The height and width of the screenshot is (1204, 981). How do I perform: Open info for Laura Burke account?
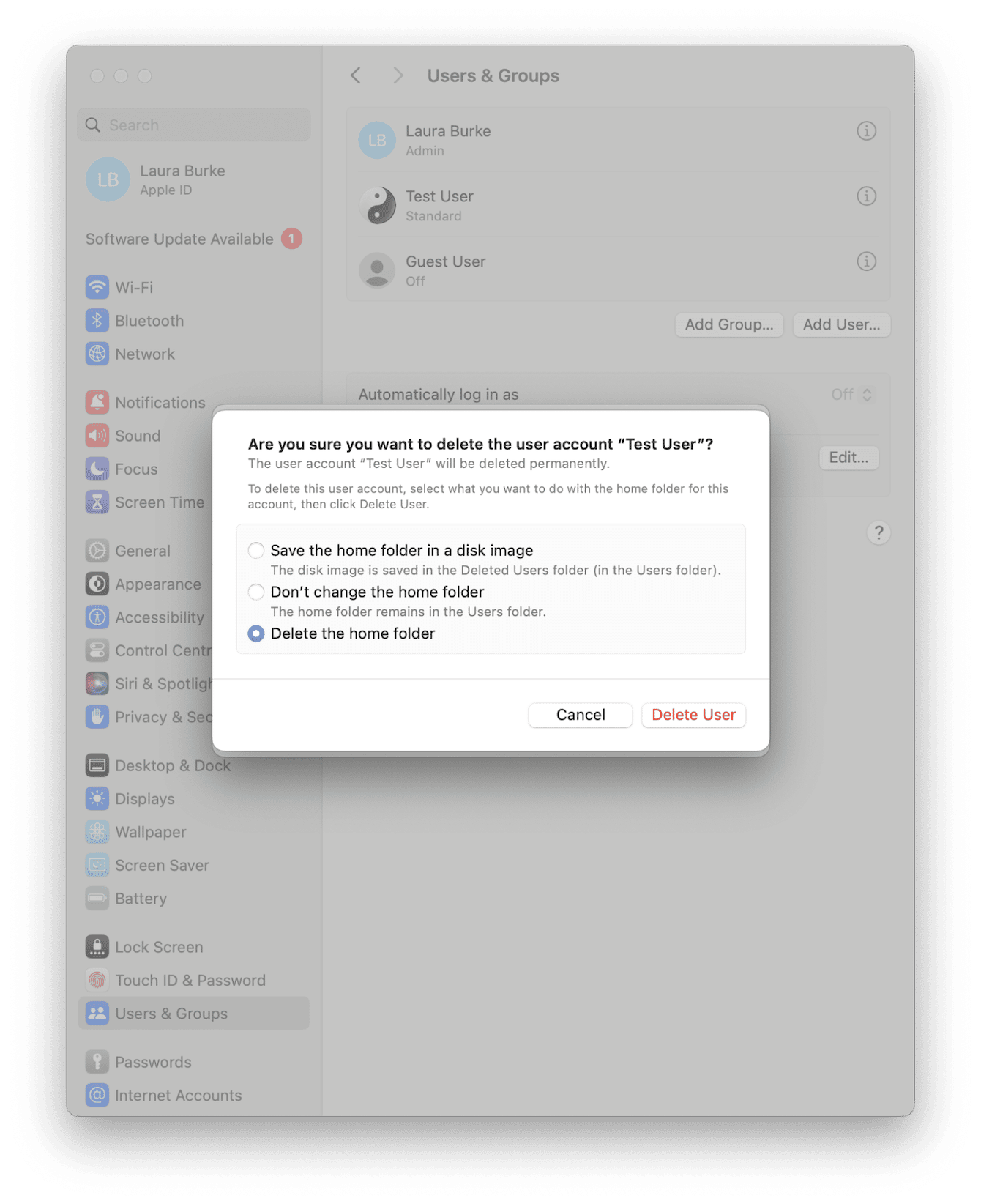click(x=866, y=131)
